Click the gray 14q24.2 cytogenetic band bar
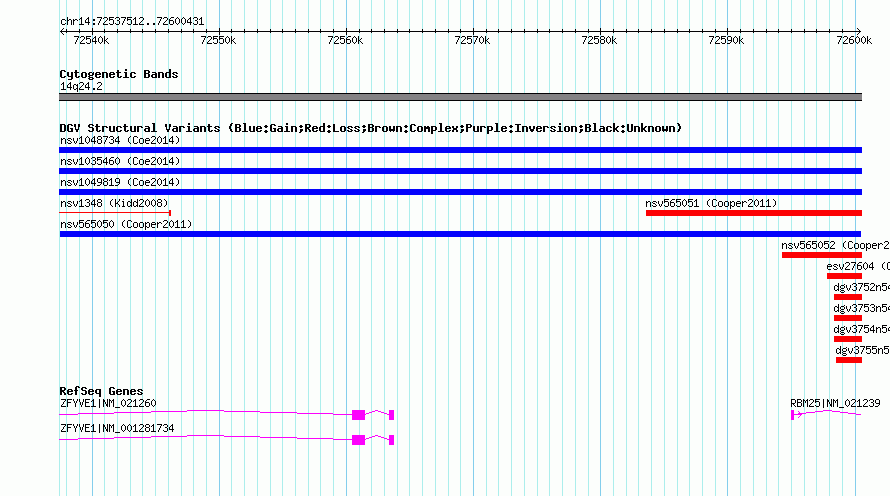Screen dimensions: 890x496 pyautogui.click(x=460, y=97)
